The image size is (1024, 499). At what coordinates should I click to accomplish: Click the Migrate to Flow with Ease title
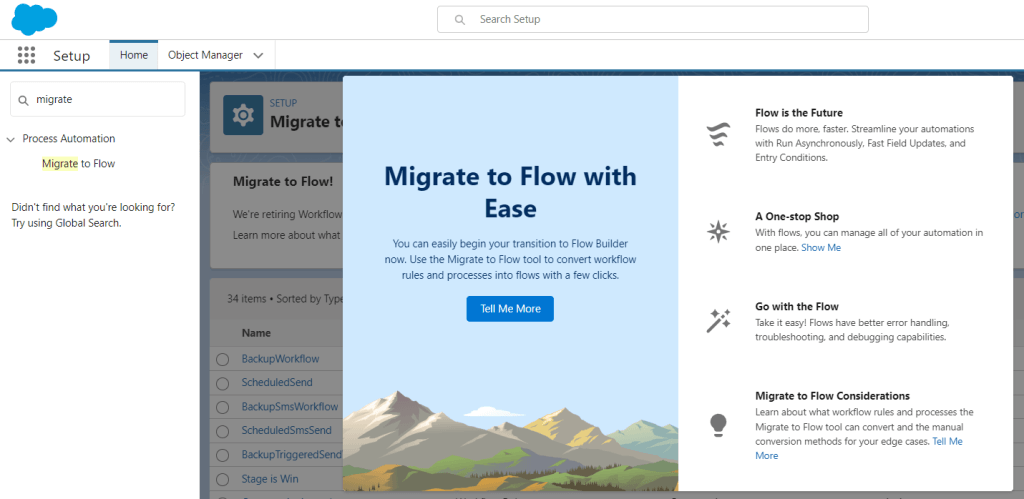(510, 192)
